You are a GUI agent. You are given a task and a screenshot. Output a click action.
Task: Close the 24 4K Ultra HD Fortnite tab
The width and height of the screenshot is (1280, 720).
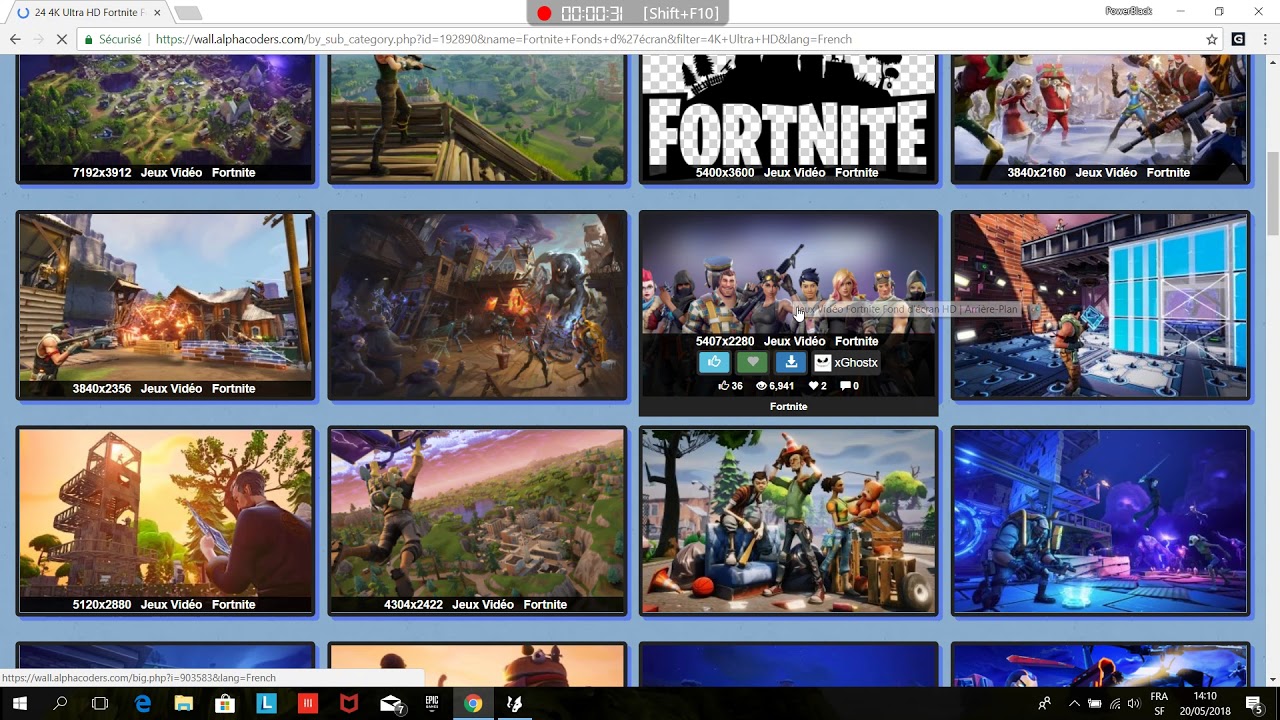[x=157, y=12]
